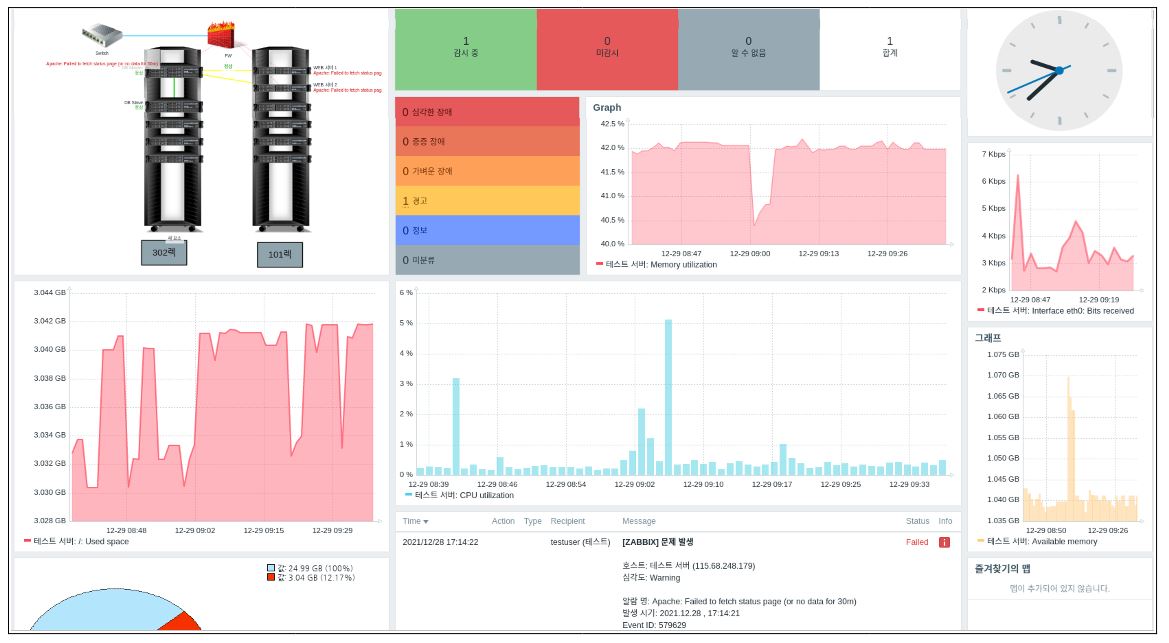This screenshot has width=1169, height=643.
Task: Click the Interface eth0: Bits received legend
Action: tap(1056, 310)
